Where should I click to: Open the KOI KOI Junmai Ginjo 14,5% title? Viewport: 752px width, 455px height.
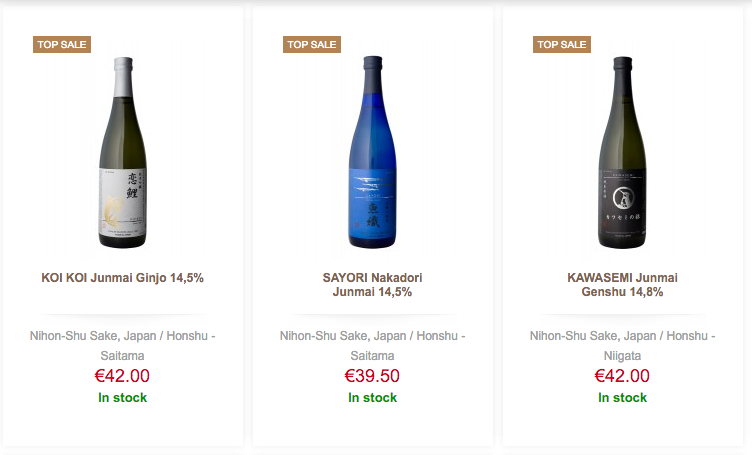[x=122, y=277]
